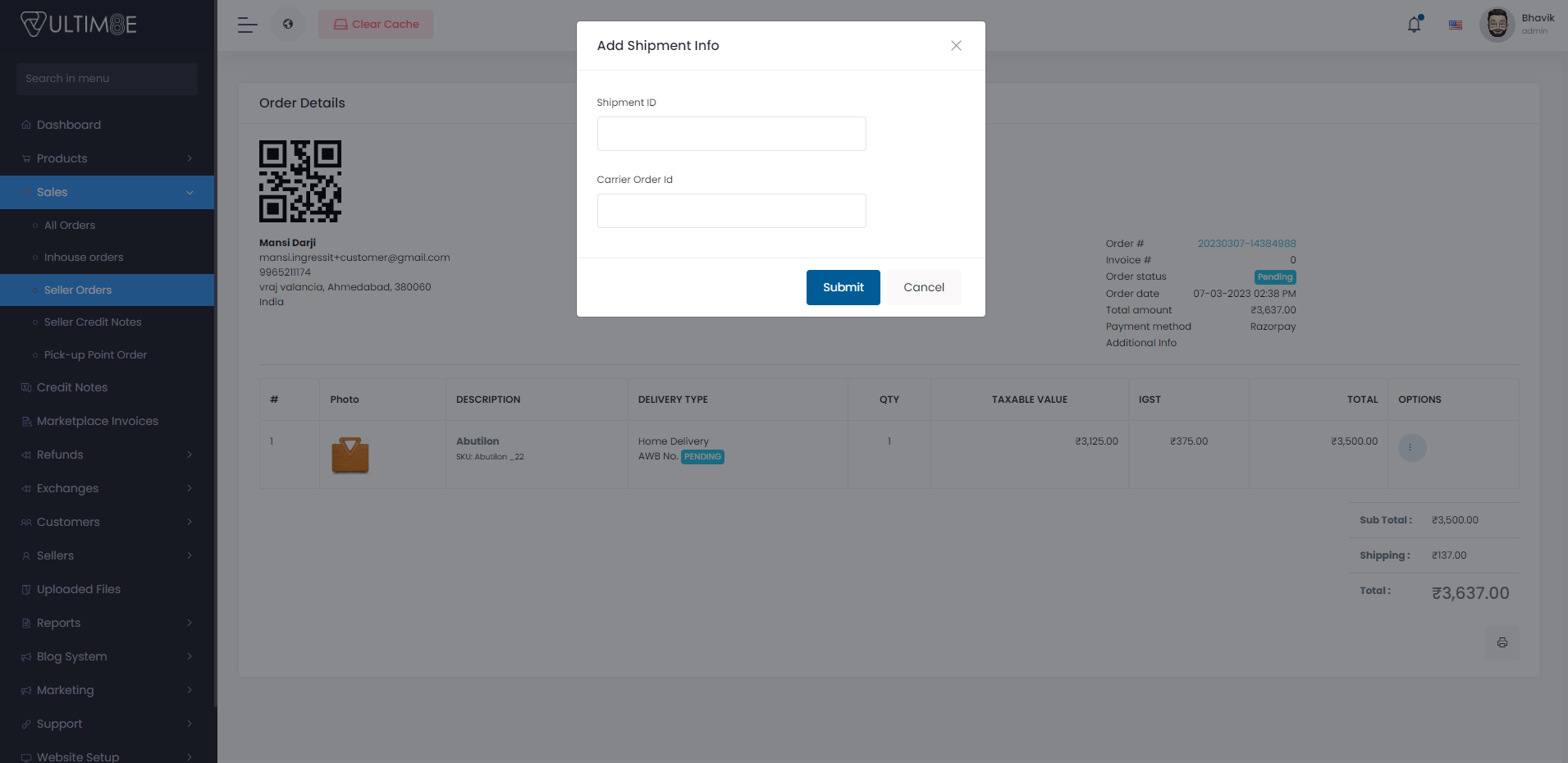1568x763 pixels.
Task: Expand the Products sidebar section
Action: pos(62,158)
